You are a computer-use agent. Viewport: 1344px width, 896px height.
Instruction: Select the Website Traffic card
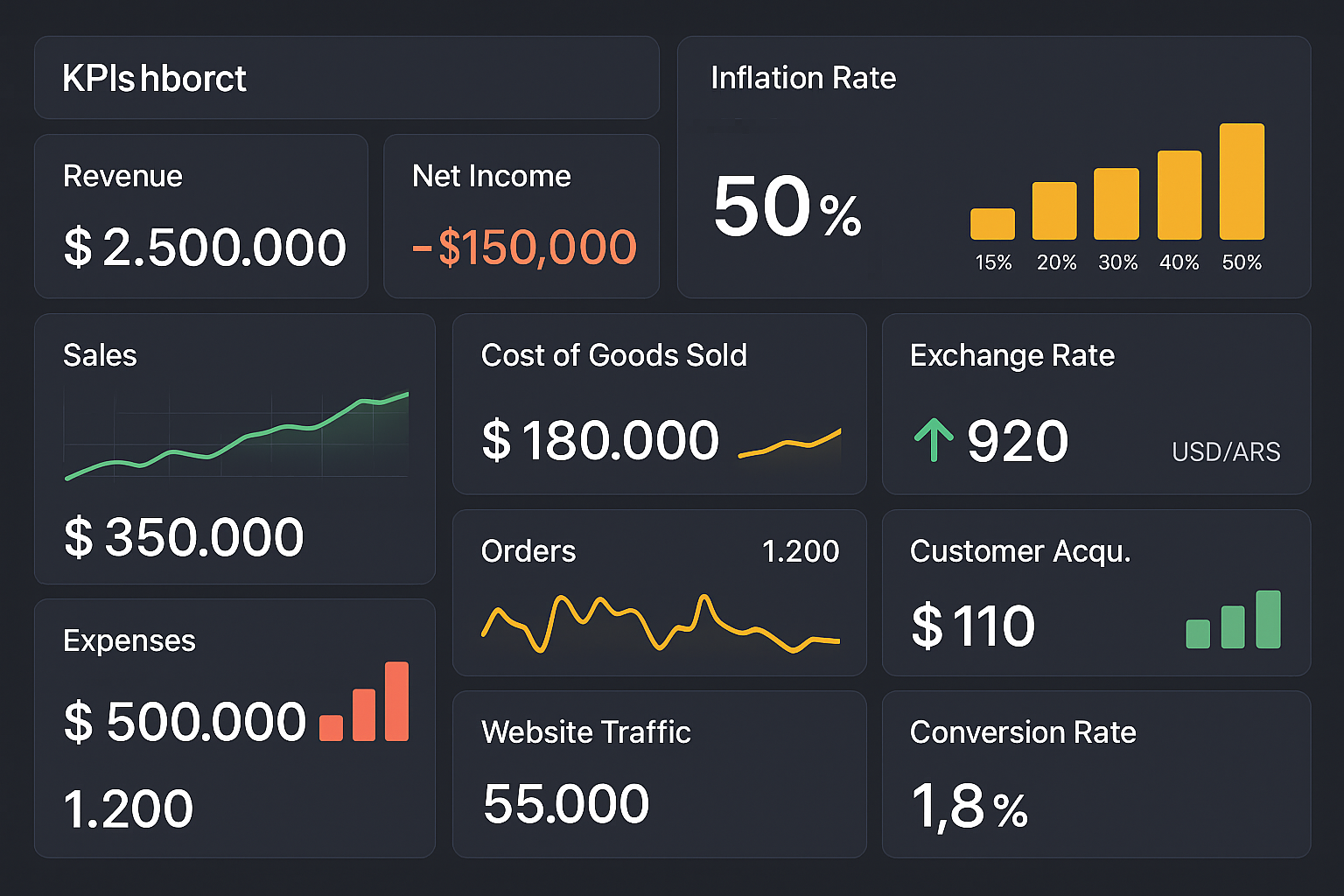[x=659, y=773]
